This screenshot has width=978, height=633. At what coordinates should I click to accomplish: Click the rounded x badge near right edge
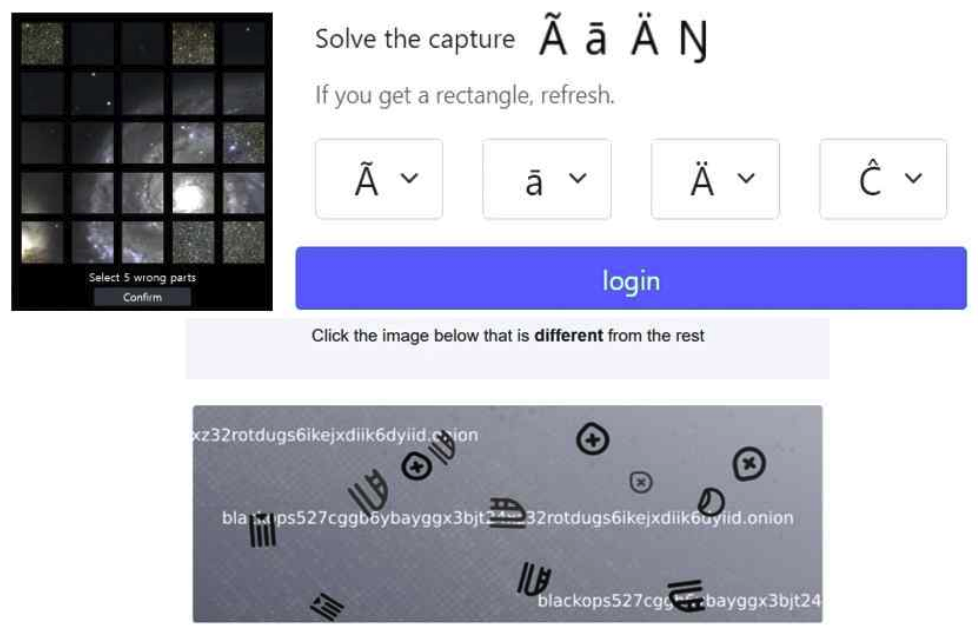(749, 463)
